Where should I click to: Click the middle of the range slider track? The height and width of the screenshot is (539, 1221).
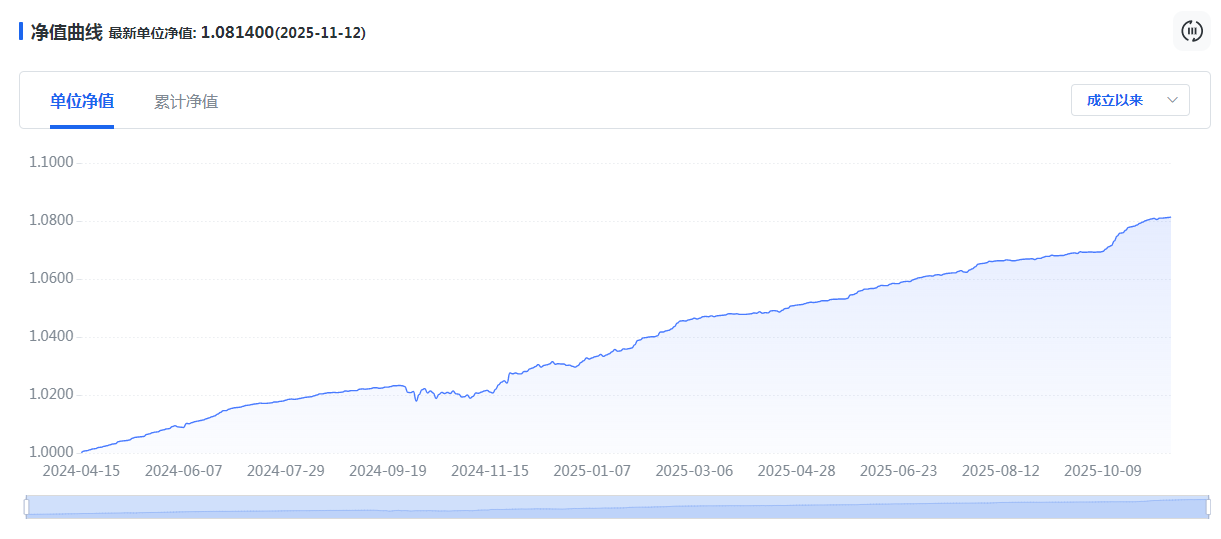tap(617, 507)
